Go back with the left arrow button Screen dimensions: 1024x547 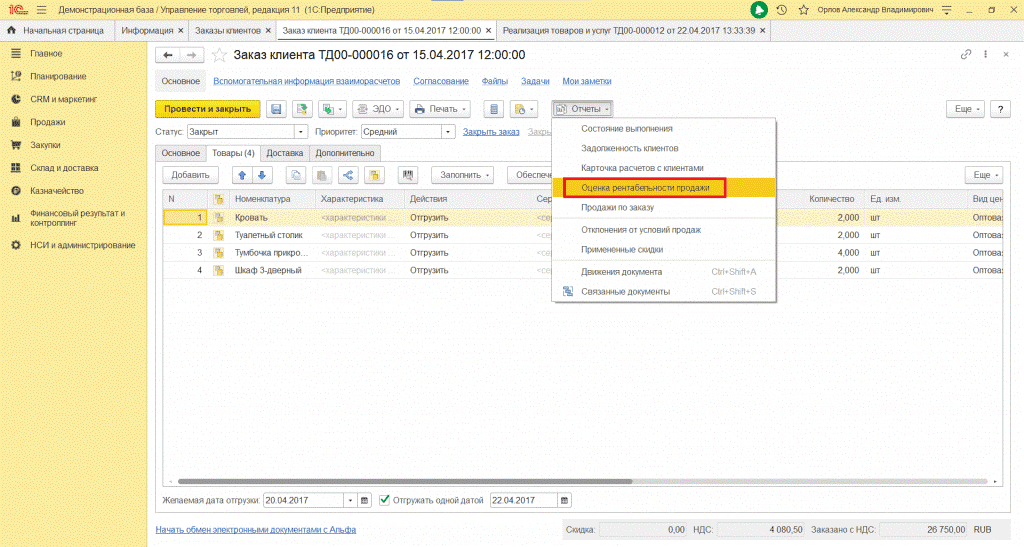tap(168, 55)
